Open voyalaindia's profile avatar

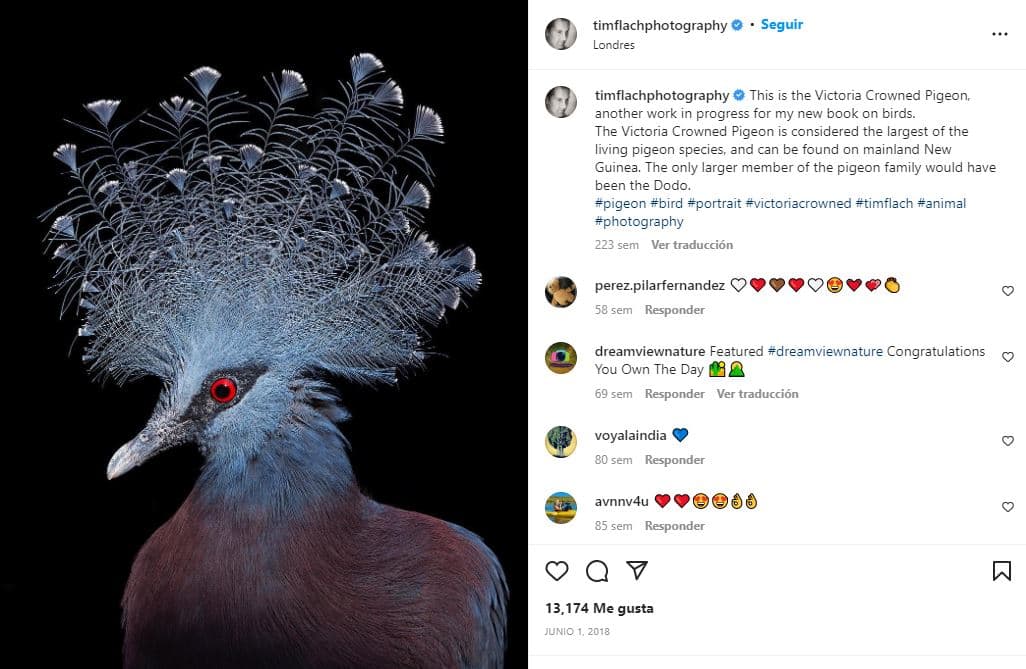(561, 442)
